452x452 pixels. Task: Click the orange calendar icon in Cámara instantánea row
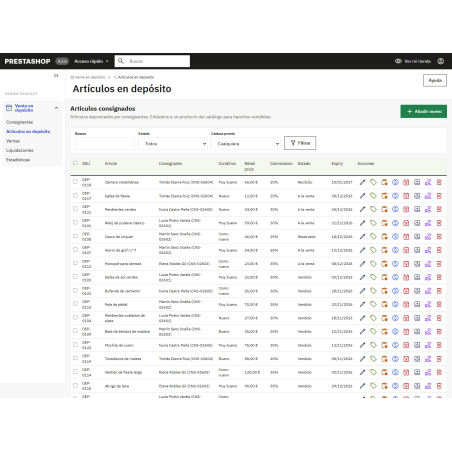[x=384, y=182]
